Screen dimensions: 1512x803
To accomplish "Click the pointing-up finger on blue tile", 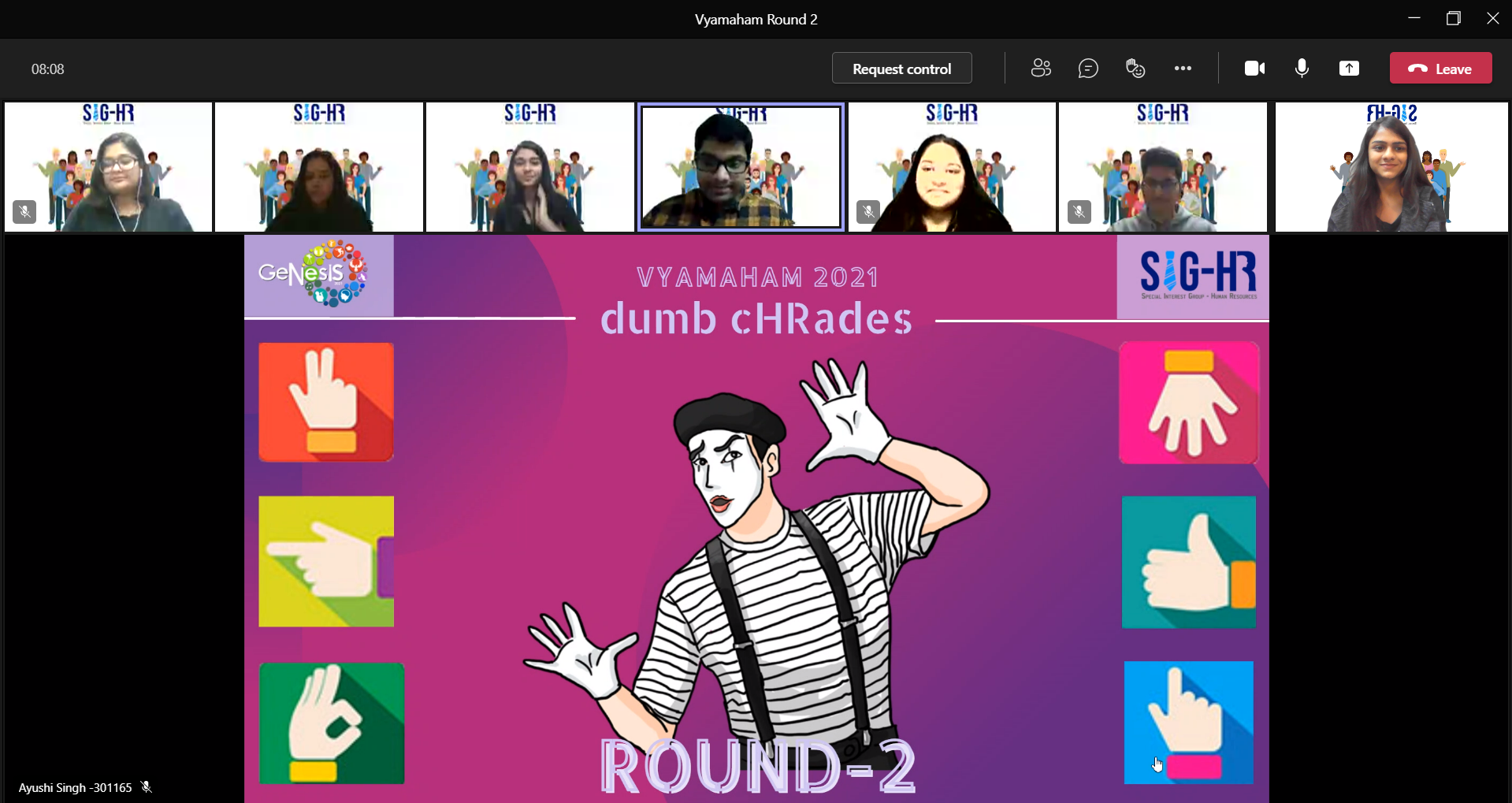I will coord(1188,723).
